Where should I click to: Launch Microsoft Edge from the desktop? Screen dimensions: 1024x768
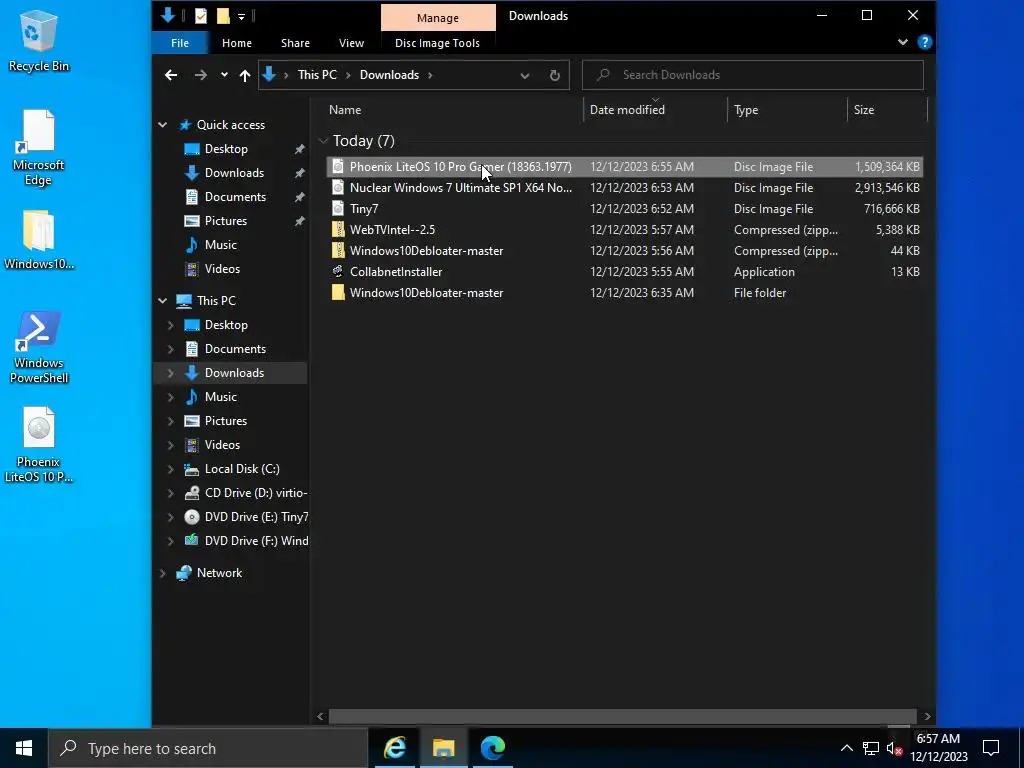(38, 148)
